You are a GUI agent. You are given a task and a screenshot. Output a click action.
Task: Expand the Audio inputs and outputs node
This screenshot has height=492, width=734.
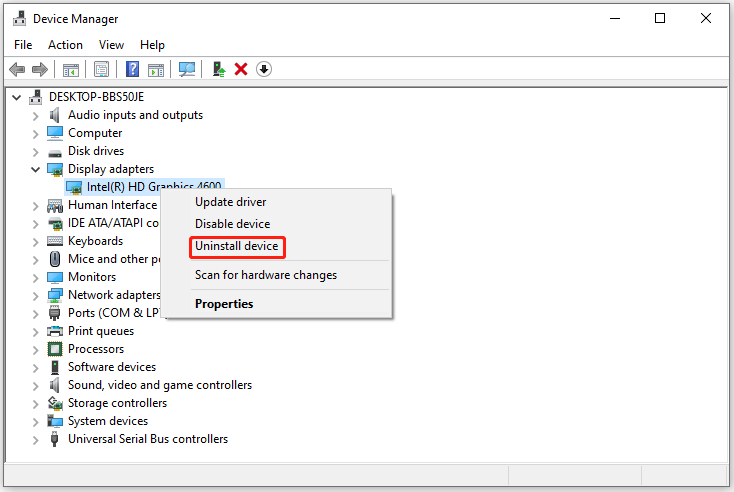[36, 115]
